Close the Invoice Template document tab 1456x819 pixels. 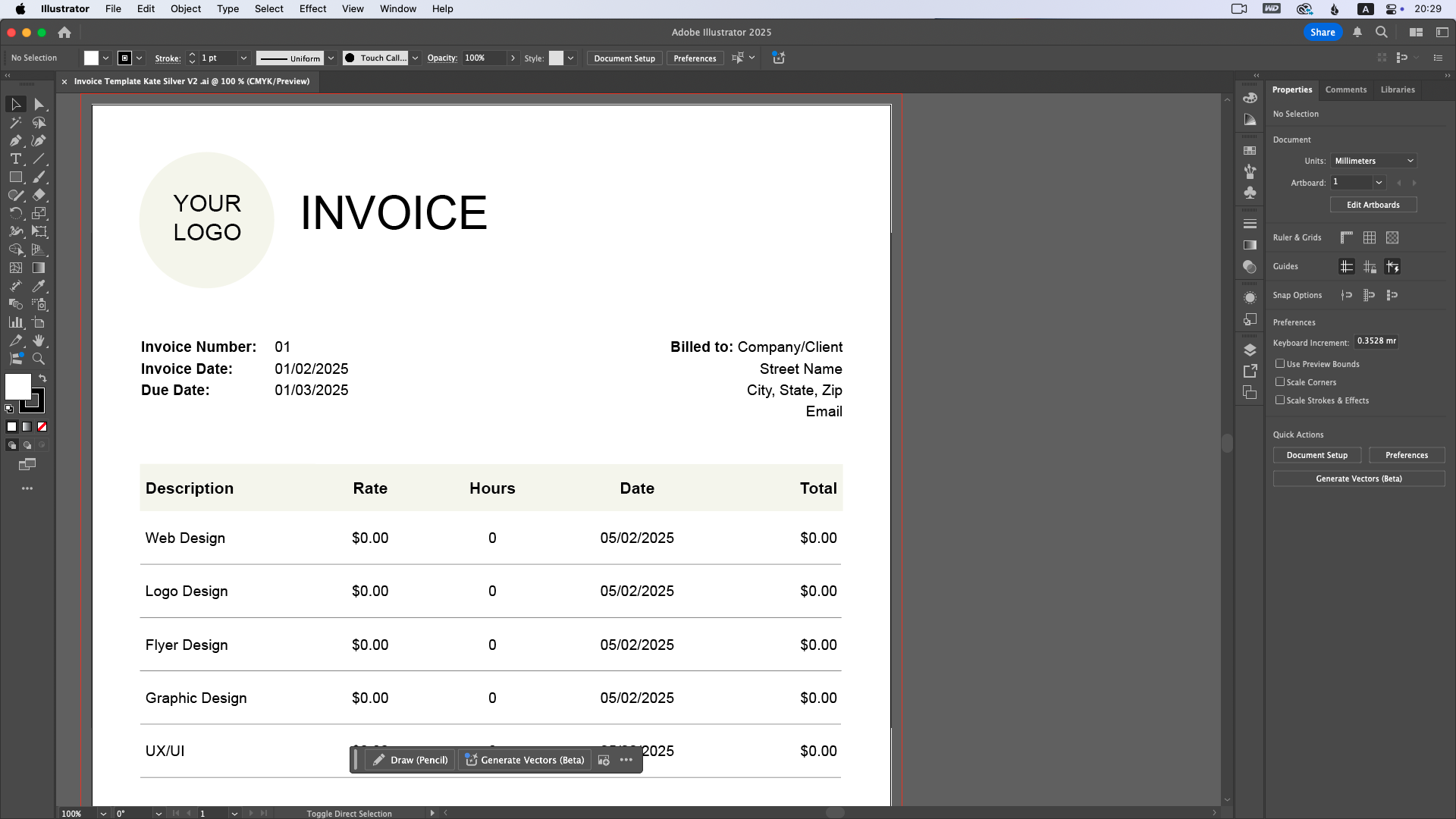click(64, 82)
